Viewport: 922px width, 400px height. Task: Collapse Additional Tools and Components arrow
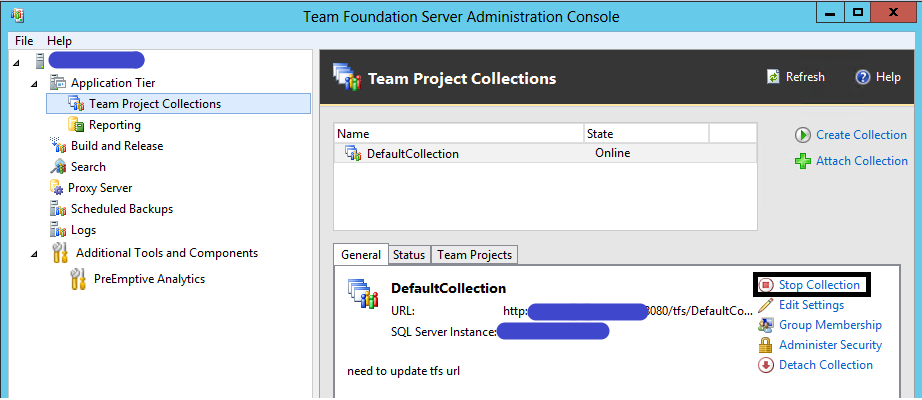pos(34,254)
